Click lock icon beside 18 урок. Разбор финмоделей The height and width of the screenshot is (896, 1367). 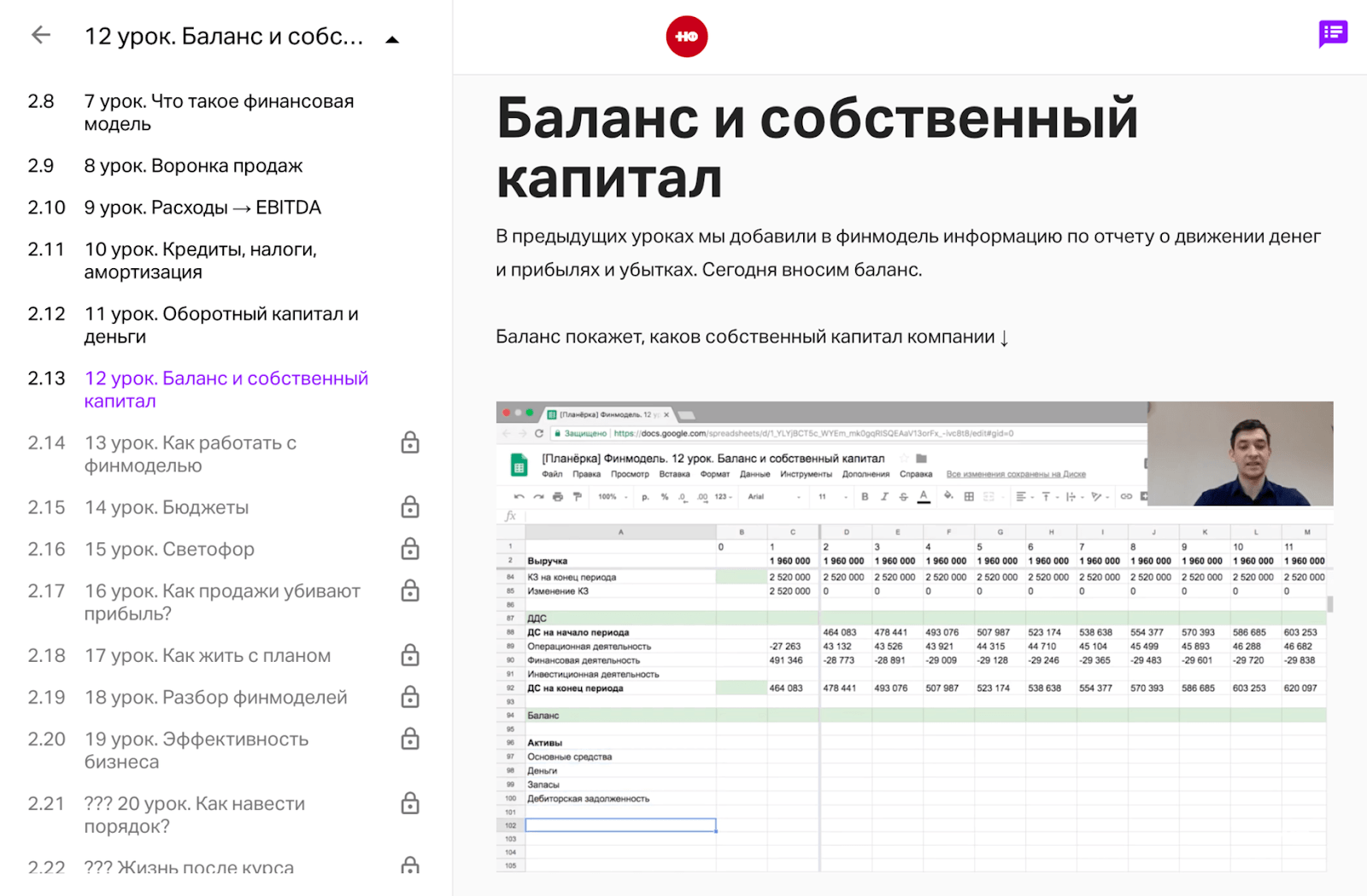410,697
